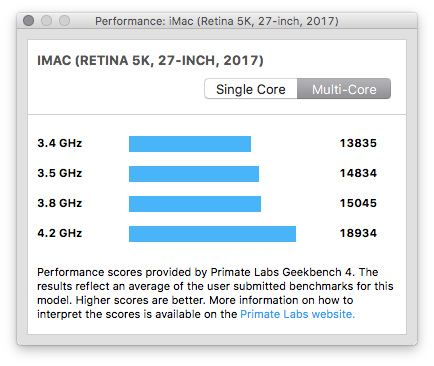Click the 15045 score value
This screenshot has width=434, height=366.
tap(358, 203)
